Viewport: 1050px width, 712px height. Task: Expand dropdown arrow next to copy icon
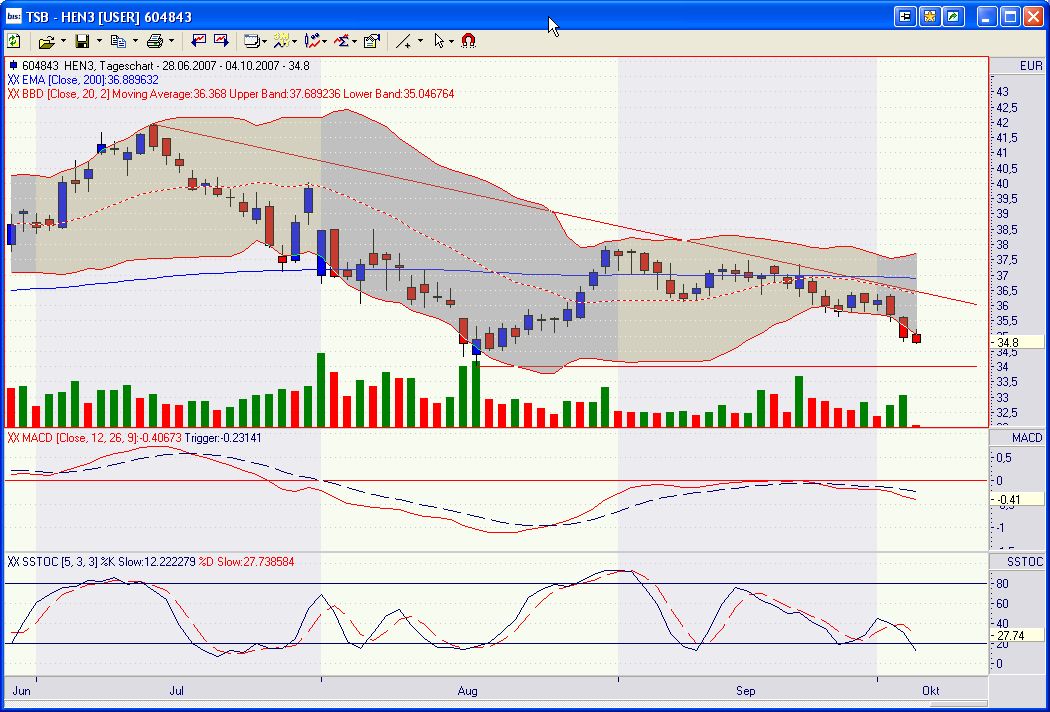(x=135, y=42)
